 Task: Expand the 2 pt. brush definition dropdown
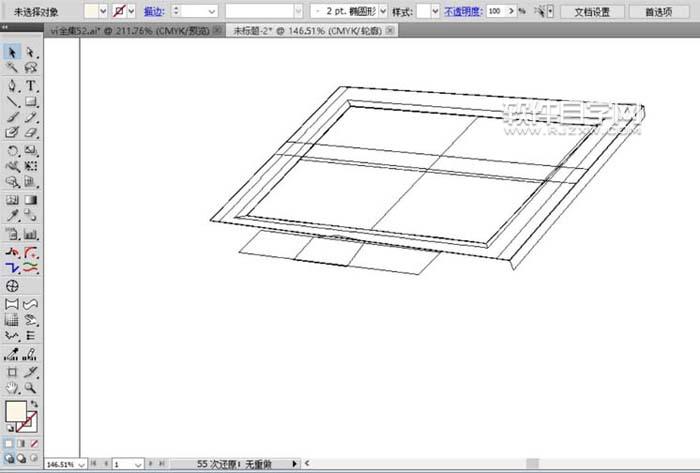383,11
